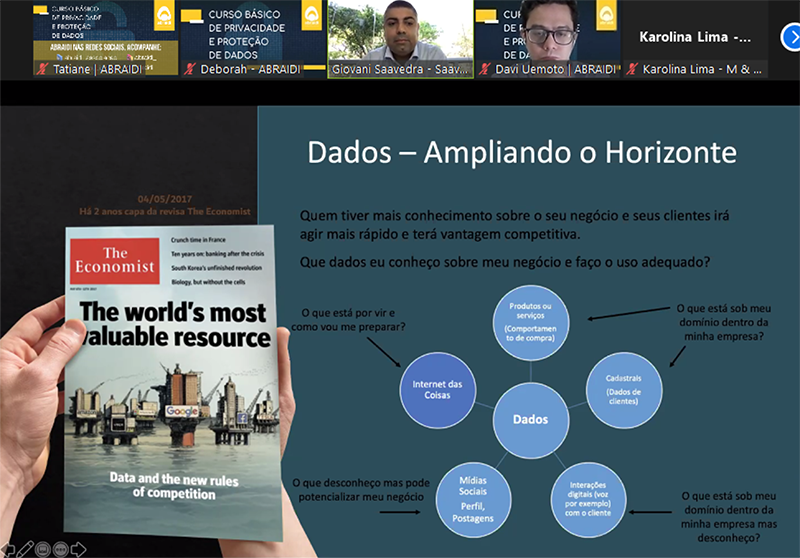
Task: Click slide title 'Dados – Ampliando o Horizonte'
Action: pos(522,153)
